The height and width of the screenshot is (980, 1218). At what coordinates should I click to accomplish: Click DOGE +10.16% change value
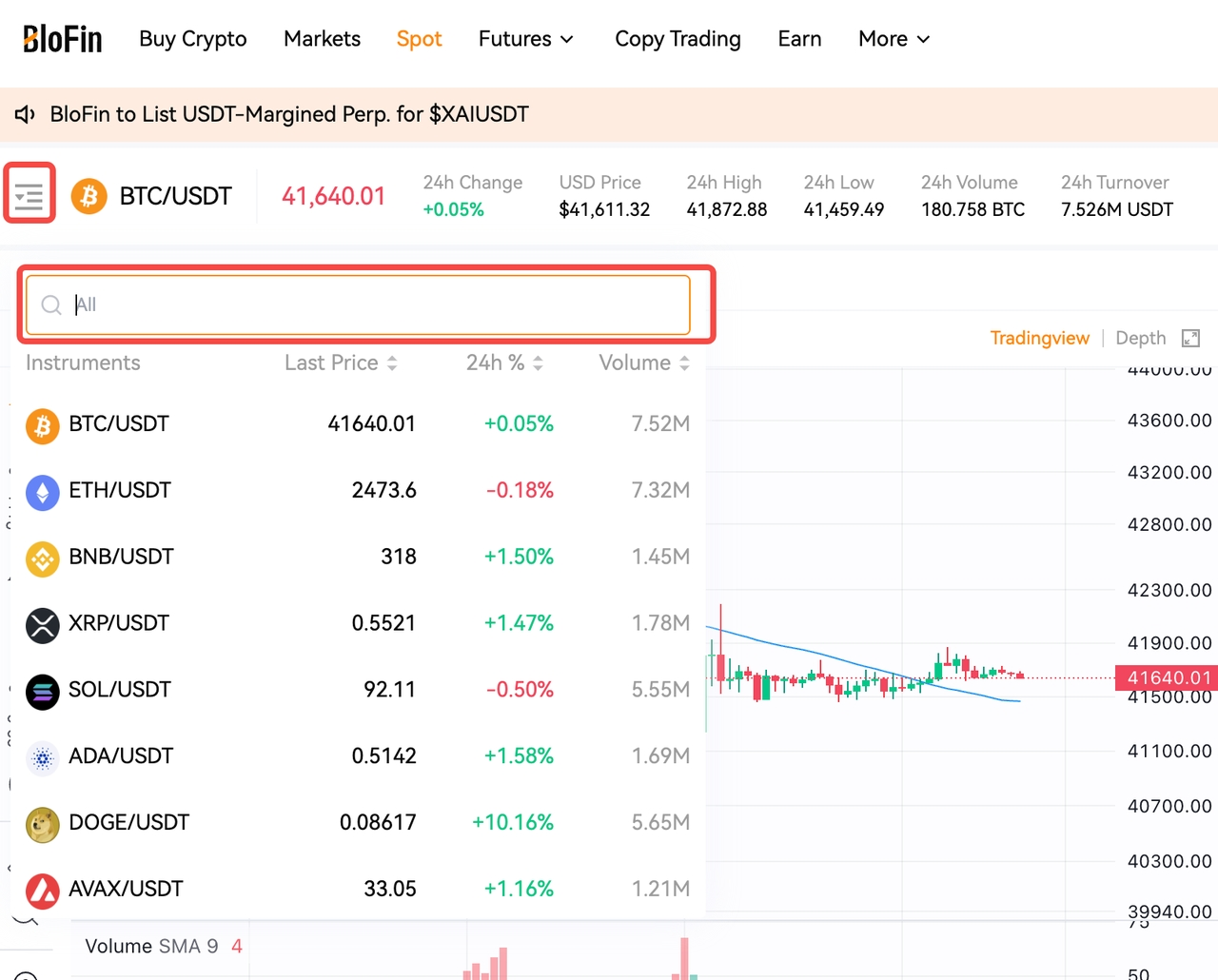513,822
